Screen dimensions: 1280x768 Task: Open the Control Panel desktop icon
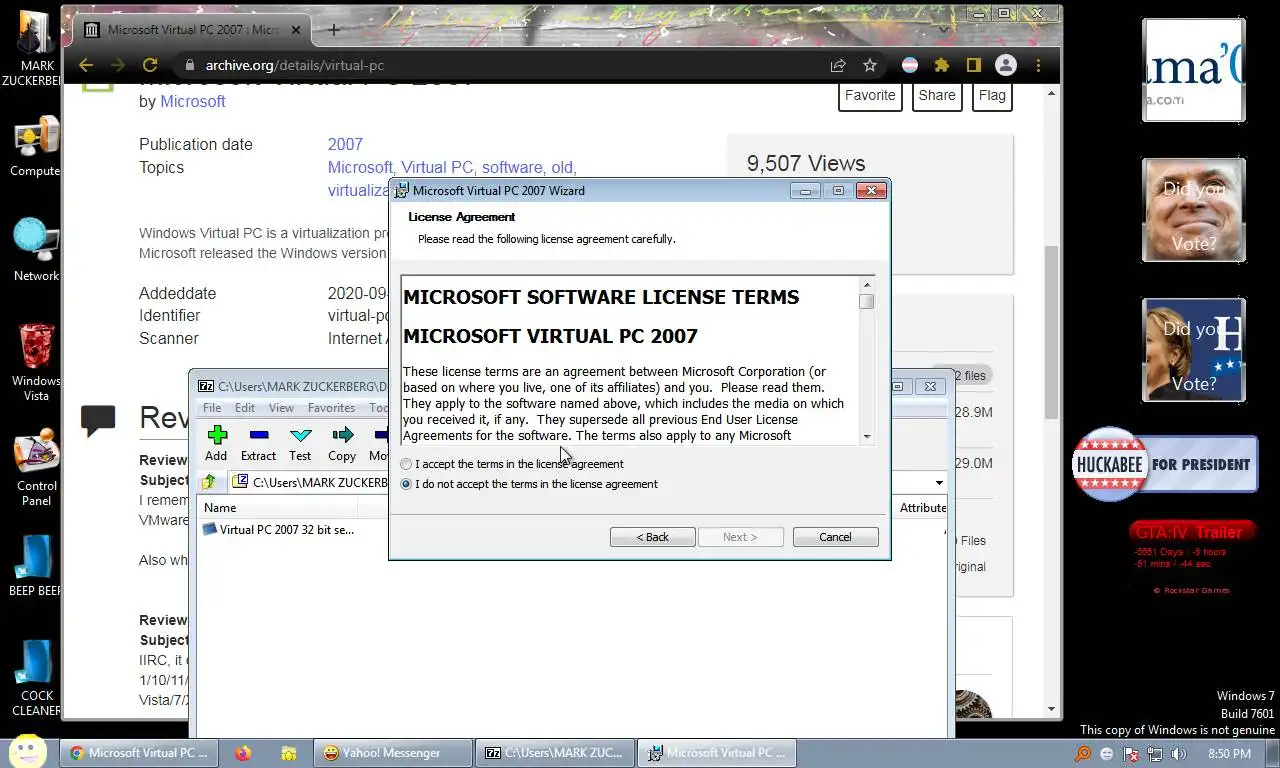[x=36, y=468]
